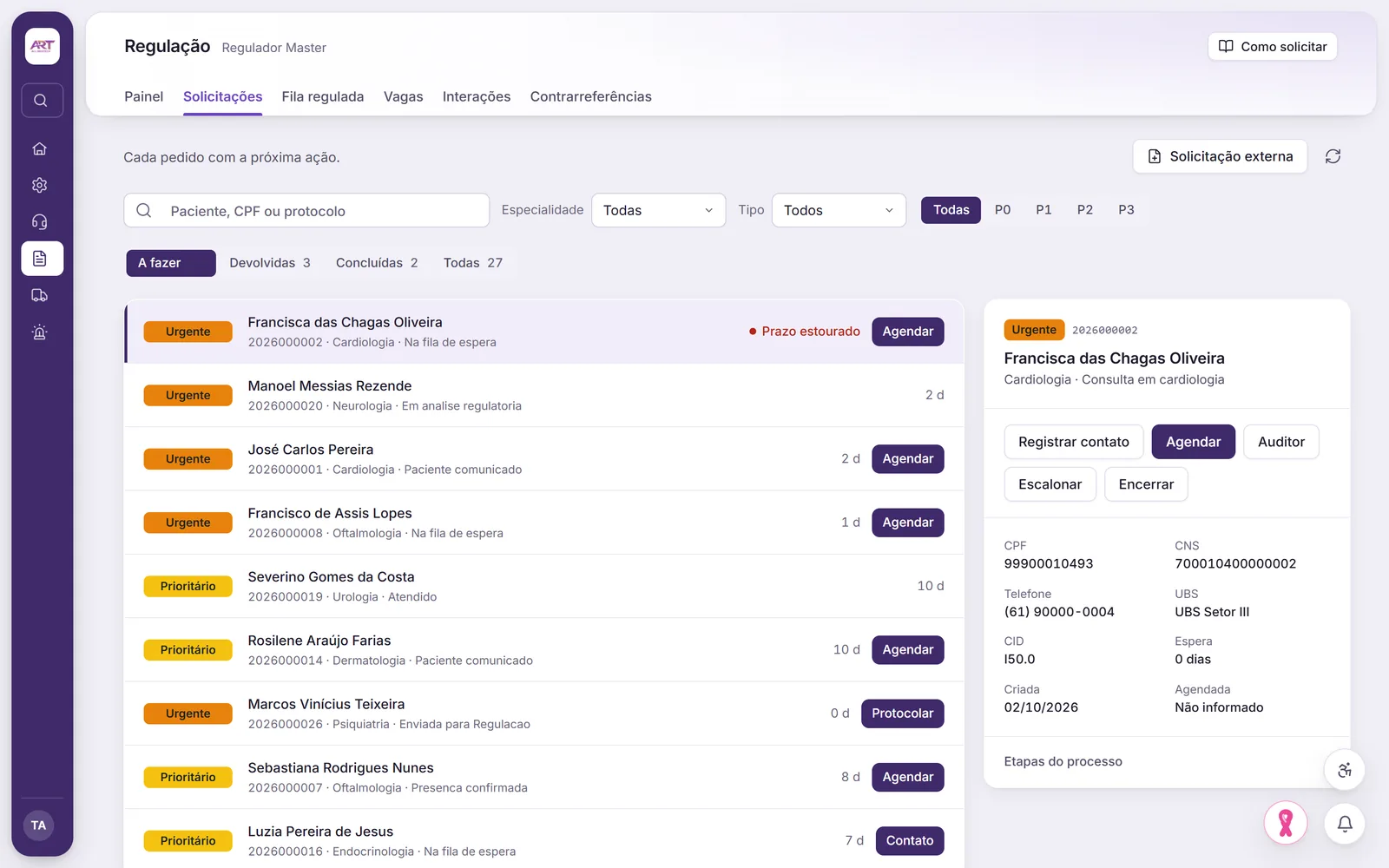Open the sidebar search icon
Screen dimensions: 1389x868
point(42,101)
